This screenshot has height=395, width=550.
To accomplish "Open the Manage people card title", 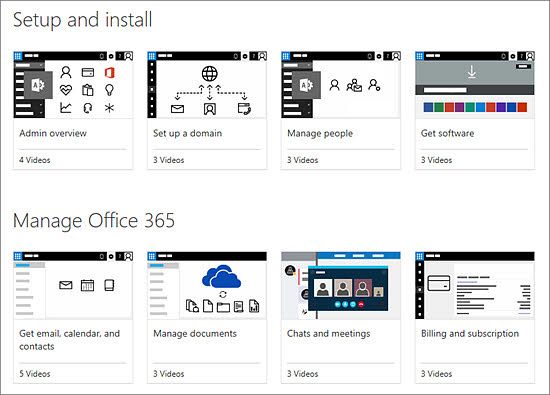I will (x=320, y=134).
